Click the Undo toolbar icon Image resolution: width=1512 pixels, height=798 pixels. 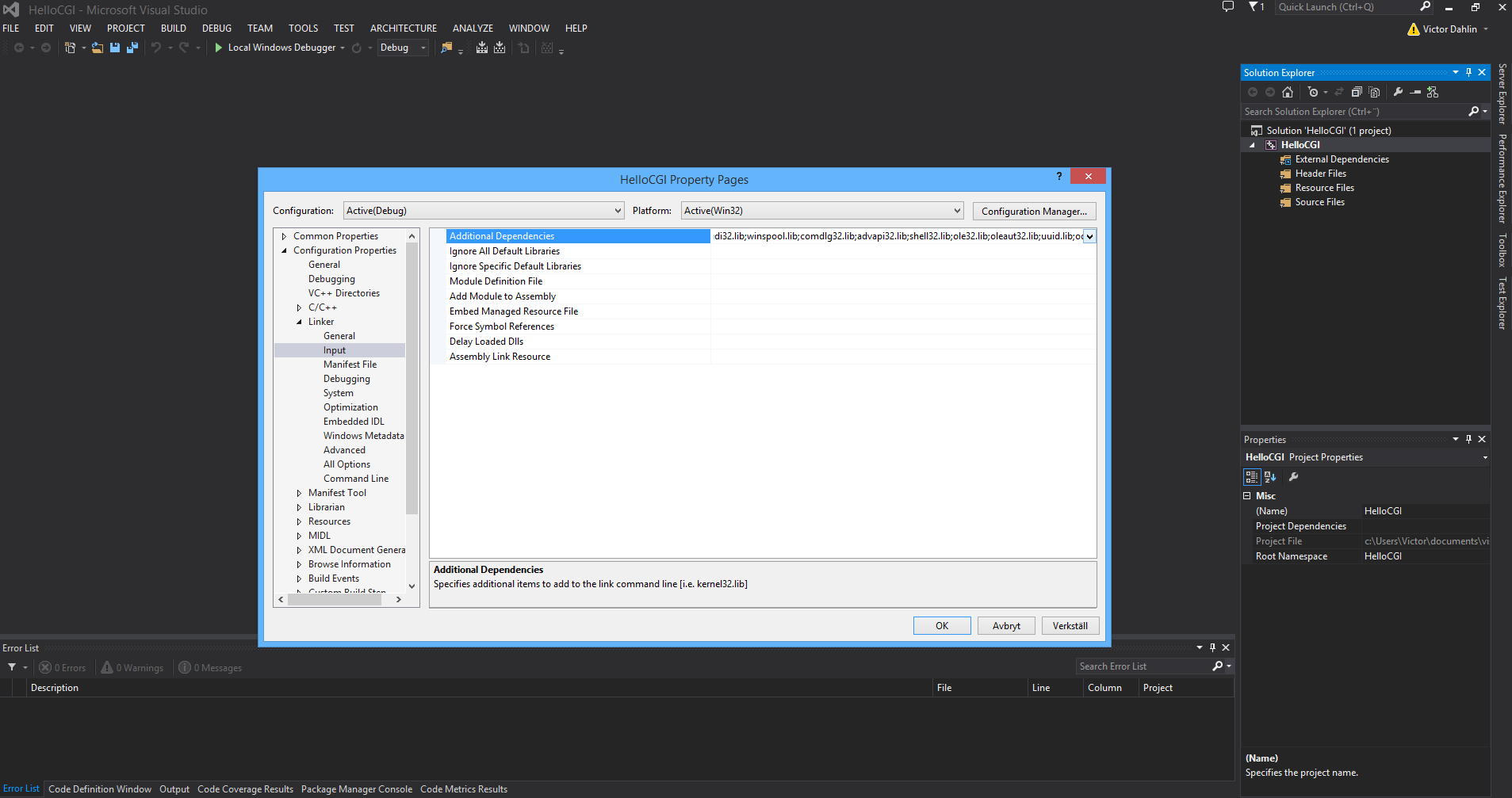click(156, 48)
